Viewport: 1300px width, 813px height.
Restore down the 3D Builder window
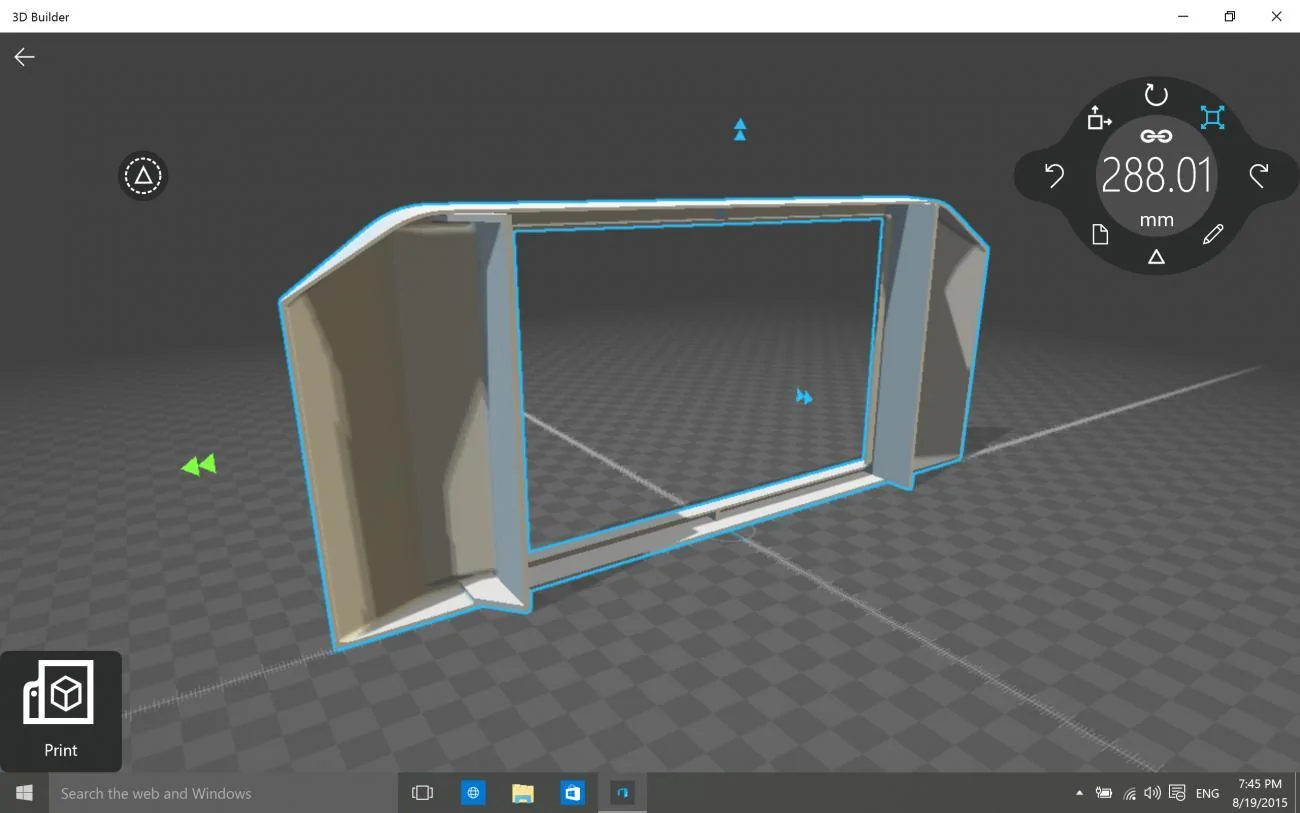click(1230, 16)
